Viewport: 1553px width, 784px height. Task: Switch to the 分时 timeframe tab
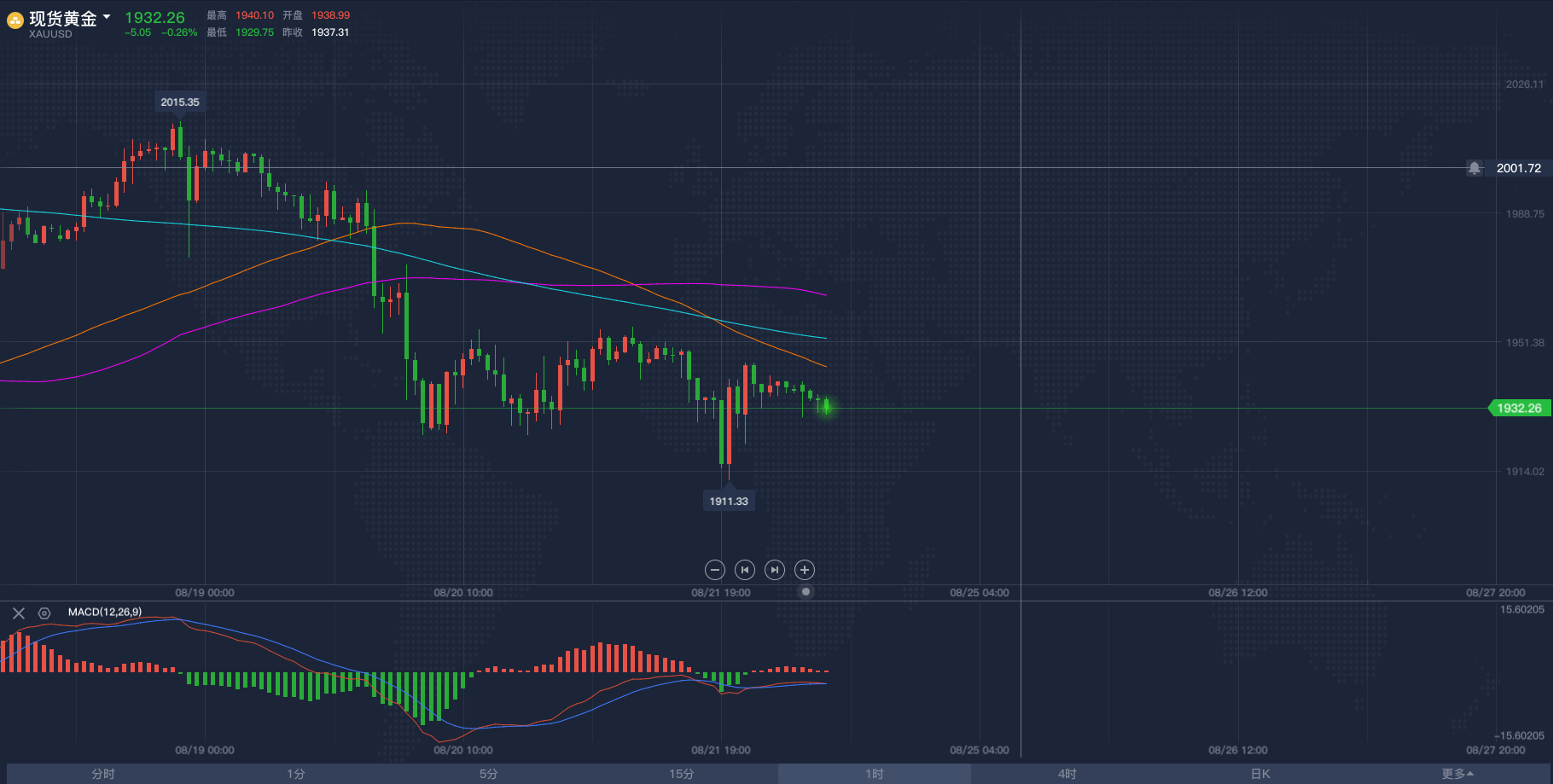[103, 774]
